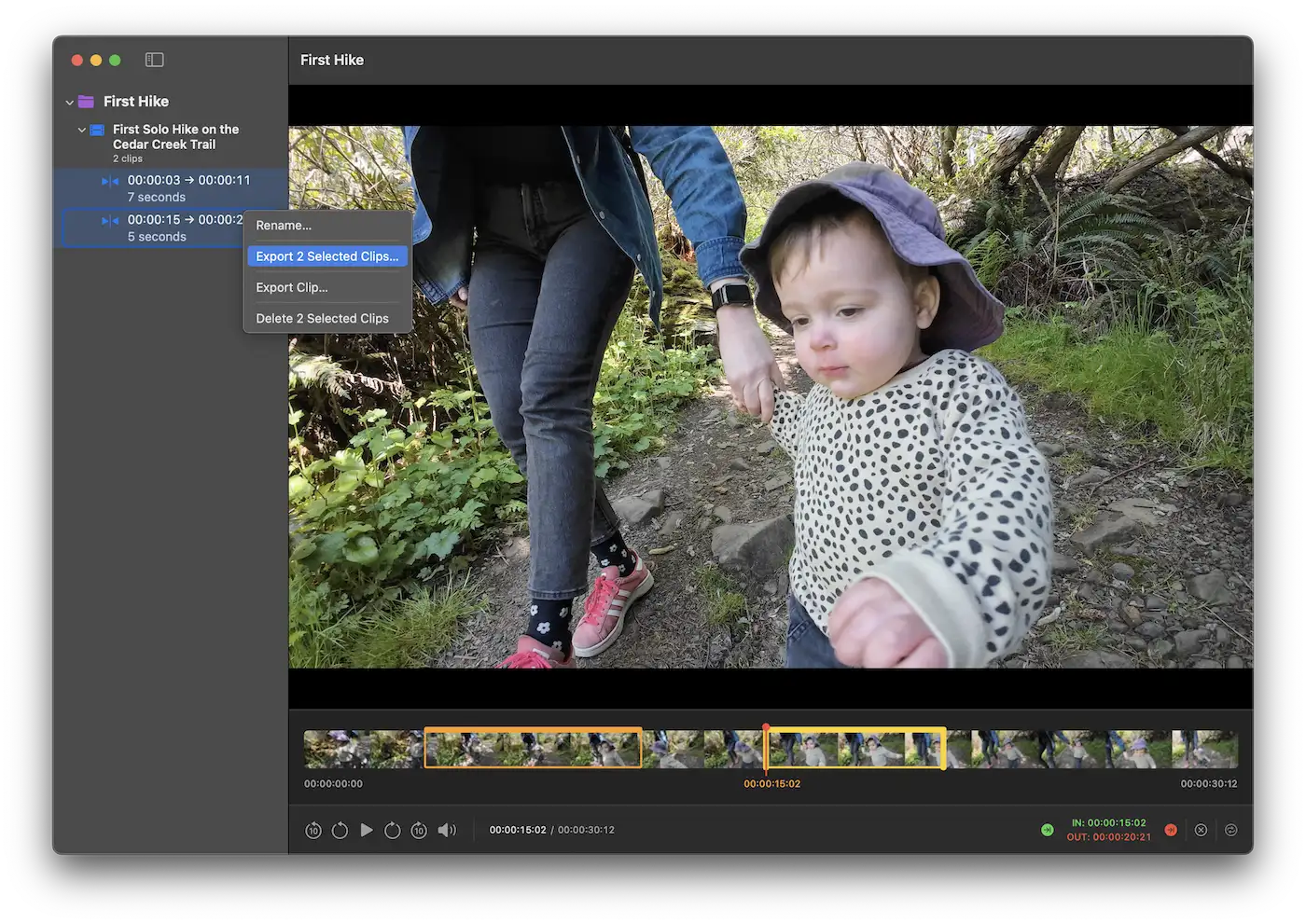The width and height of the screenshot is (1306, 924).
Task: Toggle loop playback icon
Action: coord(1230,830)
